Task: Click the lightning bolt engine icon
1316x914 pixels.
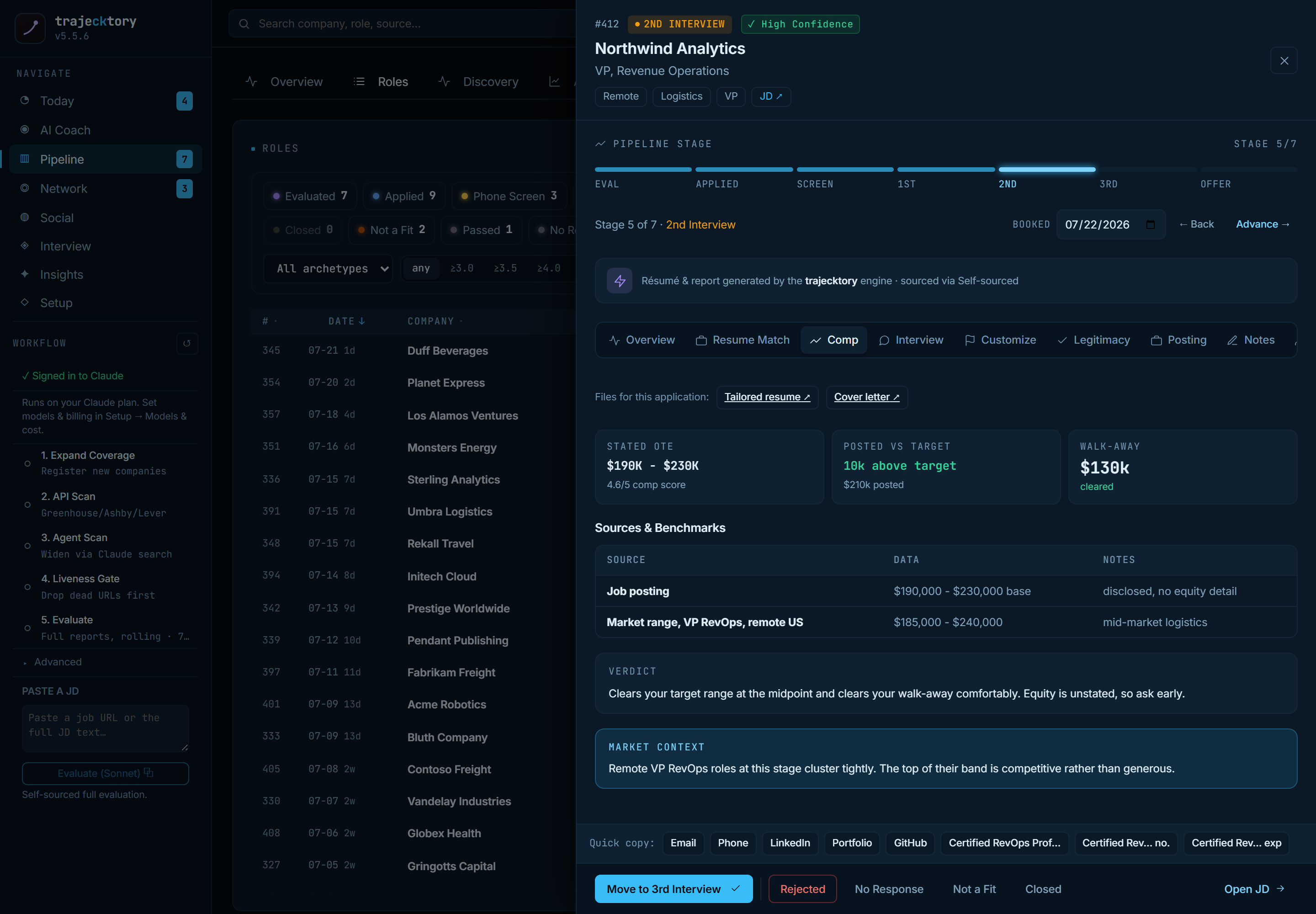Action: coord(620,281)
